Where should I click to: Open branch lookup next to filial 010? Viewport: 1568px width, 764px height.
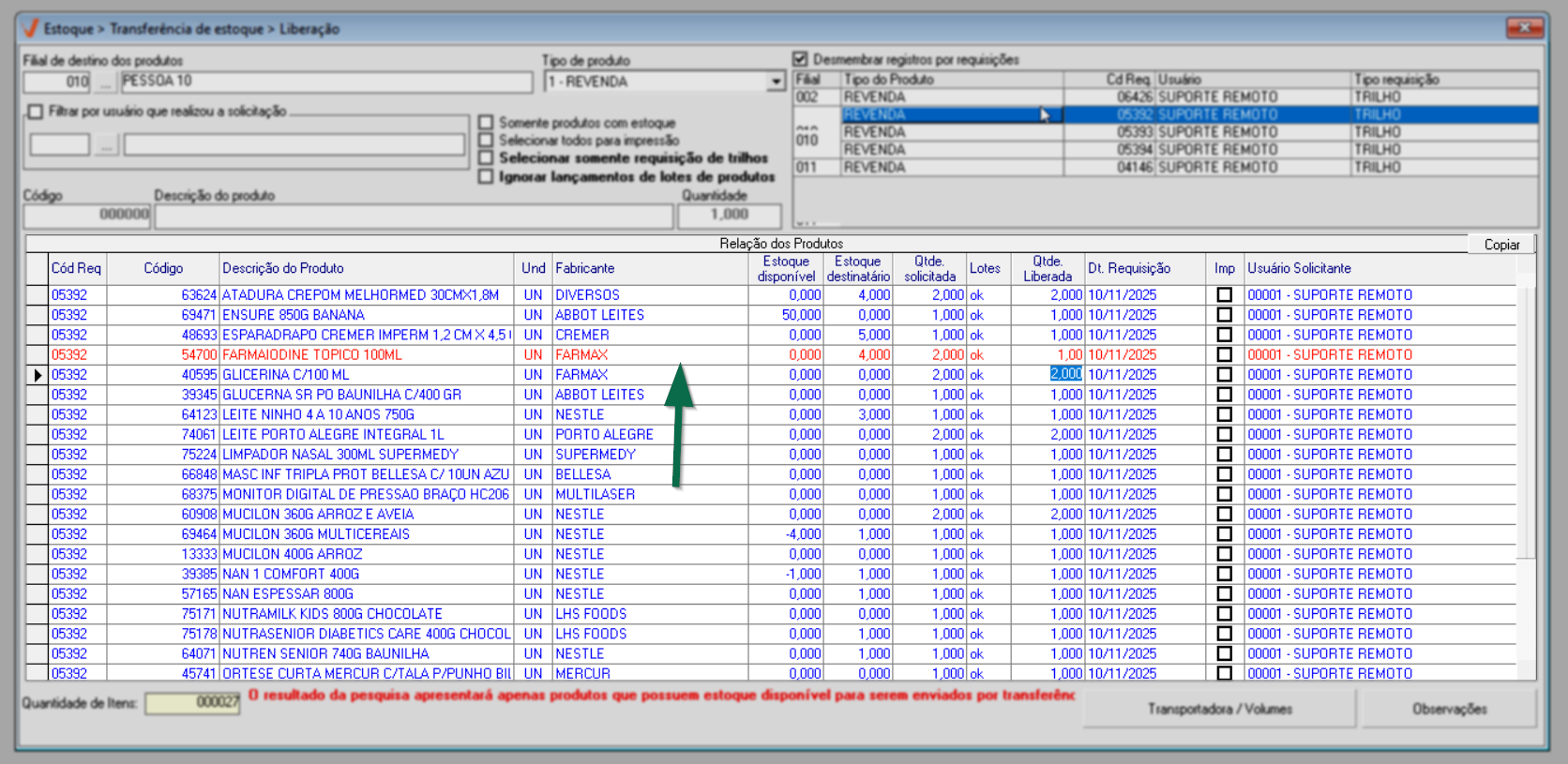pyautogui.click(x=105, y=82)
